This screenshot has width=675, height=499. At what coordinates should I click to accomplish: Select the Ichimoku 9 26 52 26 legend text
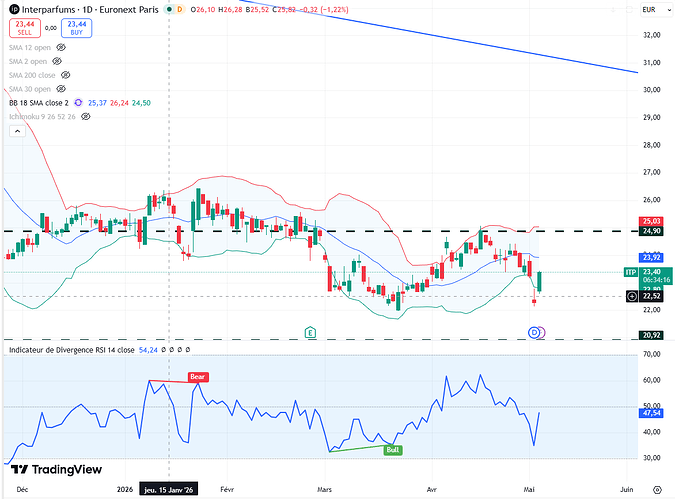click(x=42, y=116)
